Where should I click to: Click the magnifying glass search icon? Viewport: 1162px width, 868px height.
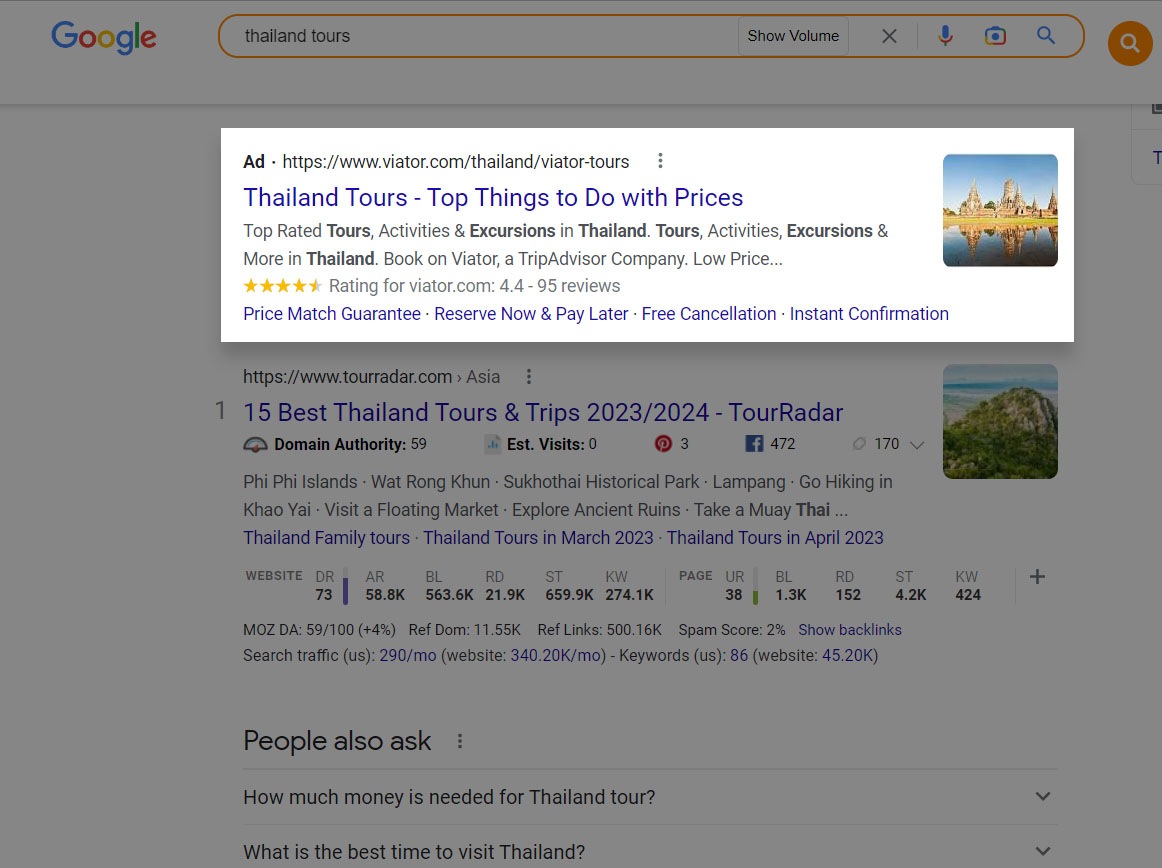(x=1046, y=35)
